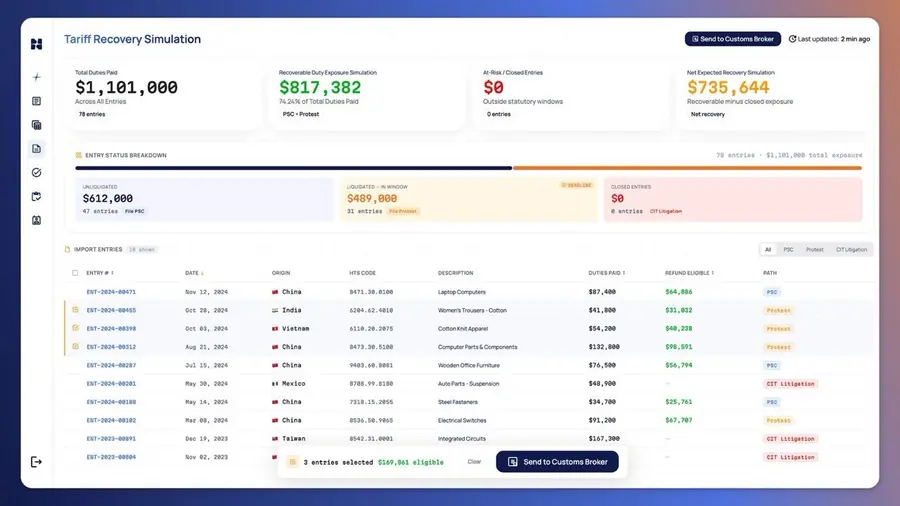Click CIT Litigation badge for Integrated Circuits
This screenshot has height=506, width=900.
(790, 439)
